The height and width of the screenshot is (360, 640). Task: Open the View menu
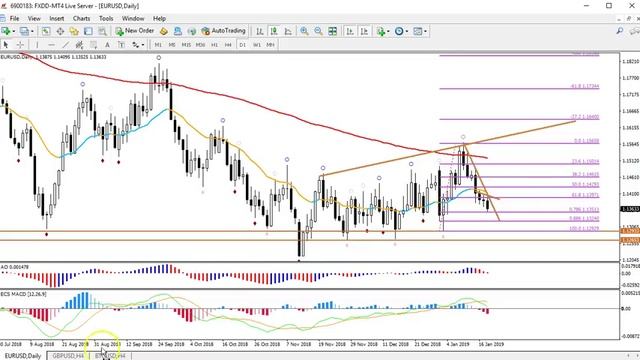(34, 18)
